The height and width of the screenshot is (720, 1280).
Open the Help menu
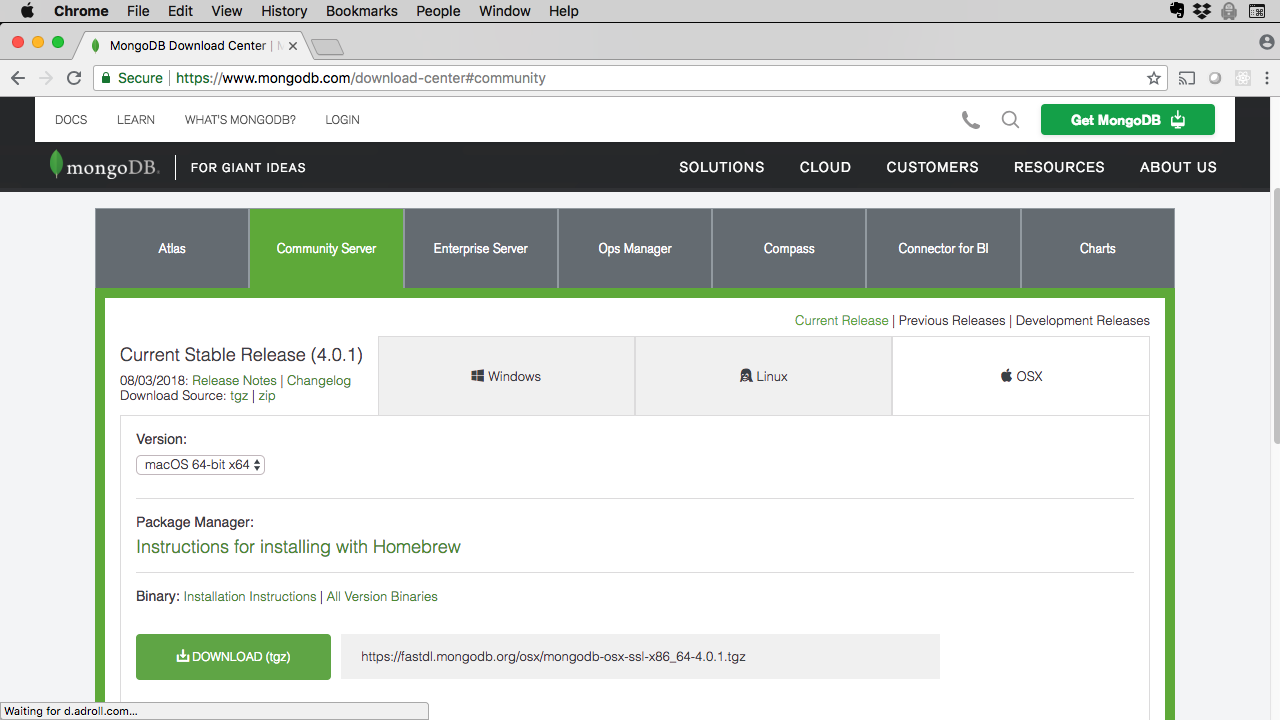point(564,11)
